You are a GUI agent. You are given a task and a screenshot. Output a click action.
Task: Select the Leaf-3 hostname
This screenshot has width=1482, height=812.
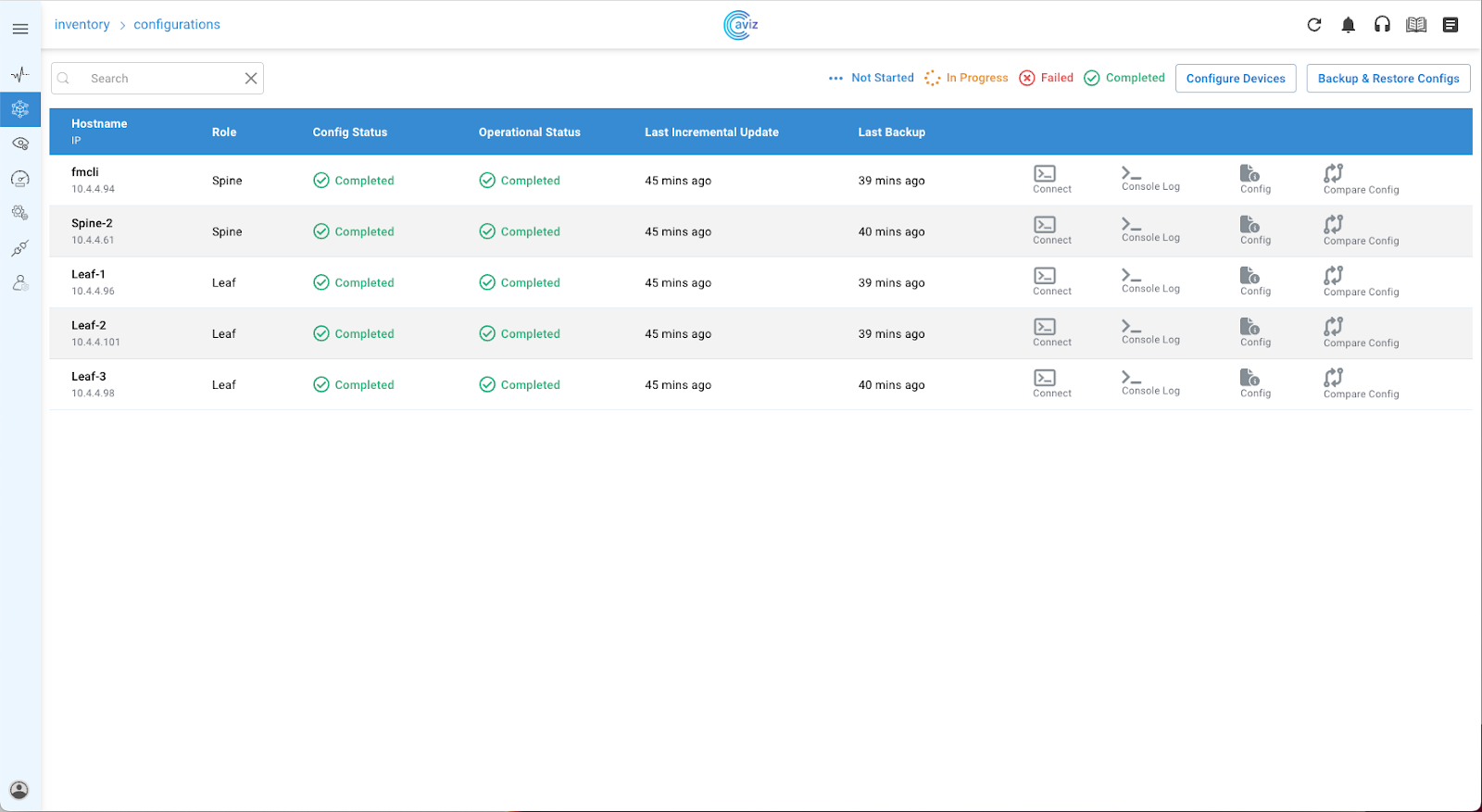click(89, 376)
